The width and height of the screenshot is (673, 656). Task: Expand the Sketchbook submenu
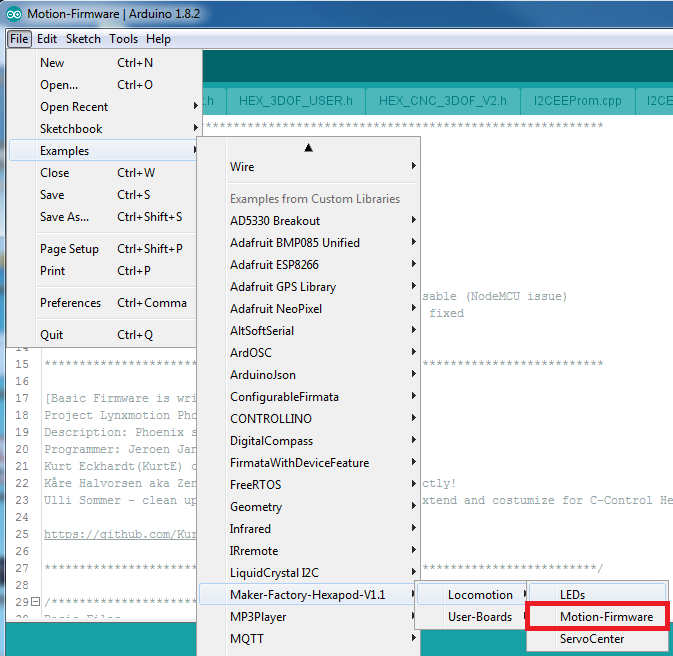point(103,128)
